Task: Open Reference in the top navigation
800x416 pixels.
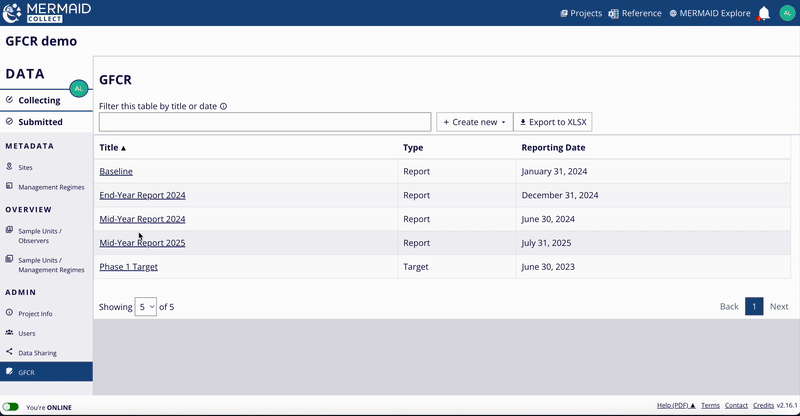Action: click(635, 13)
